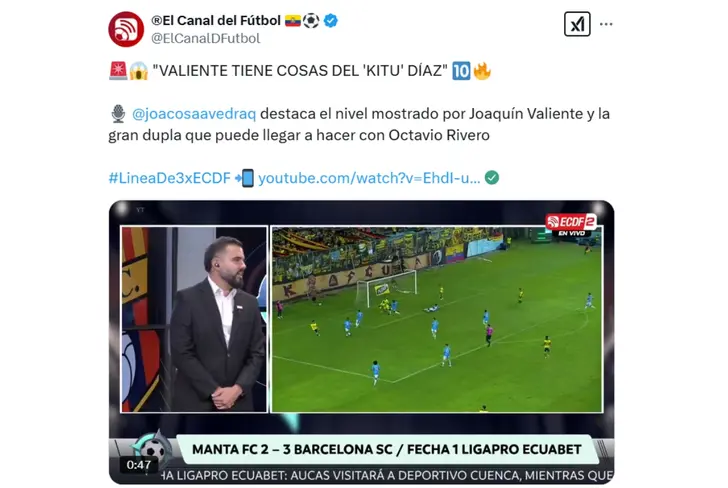Click the siren emoji starting the tweet
This screenshot has height=488, width=728.
click(x=118, y=71)
